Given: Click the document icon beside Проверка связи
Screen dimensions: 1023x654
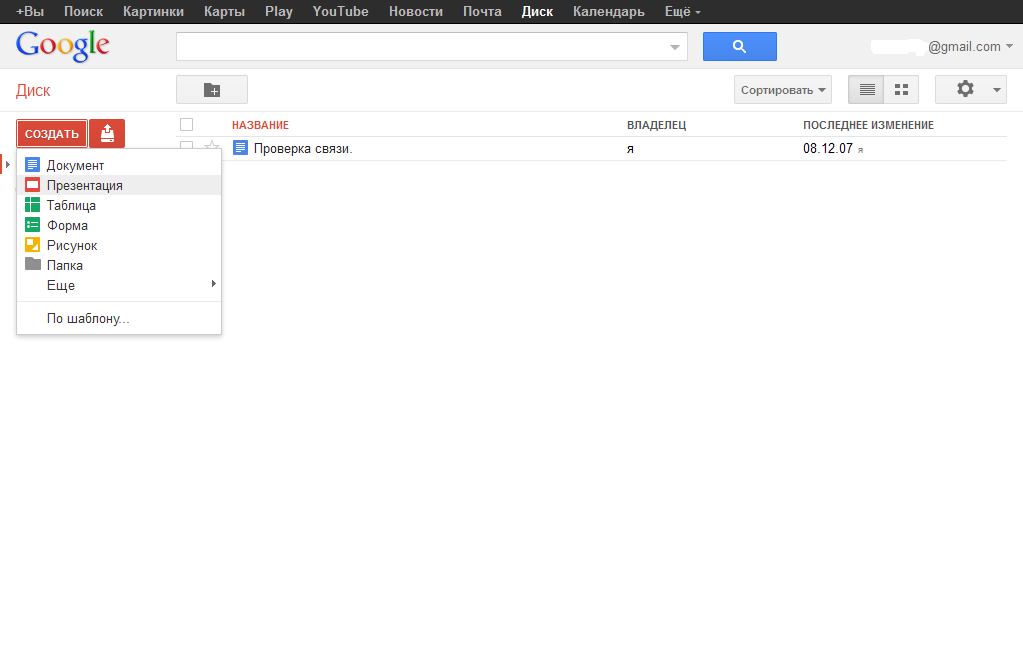Looking at the screenshot, I should (x=240, y=148).
